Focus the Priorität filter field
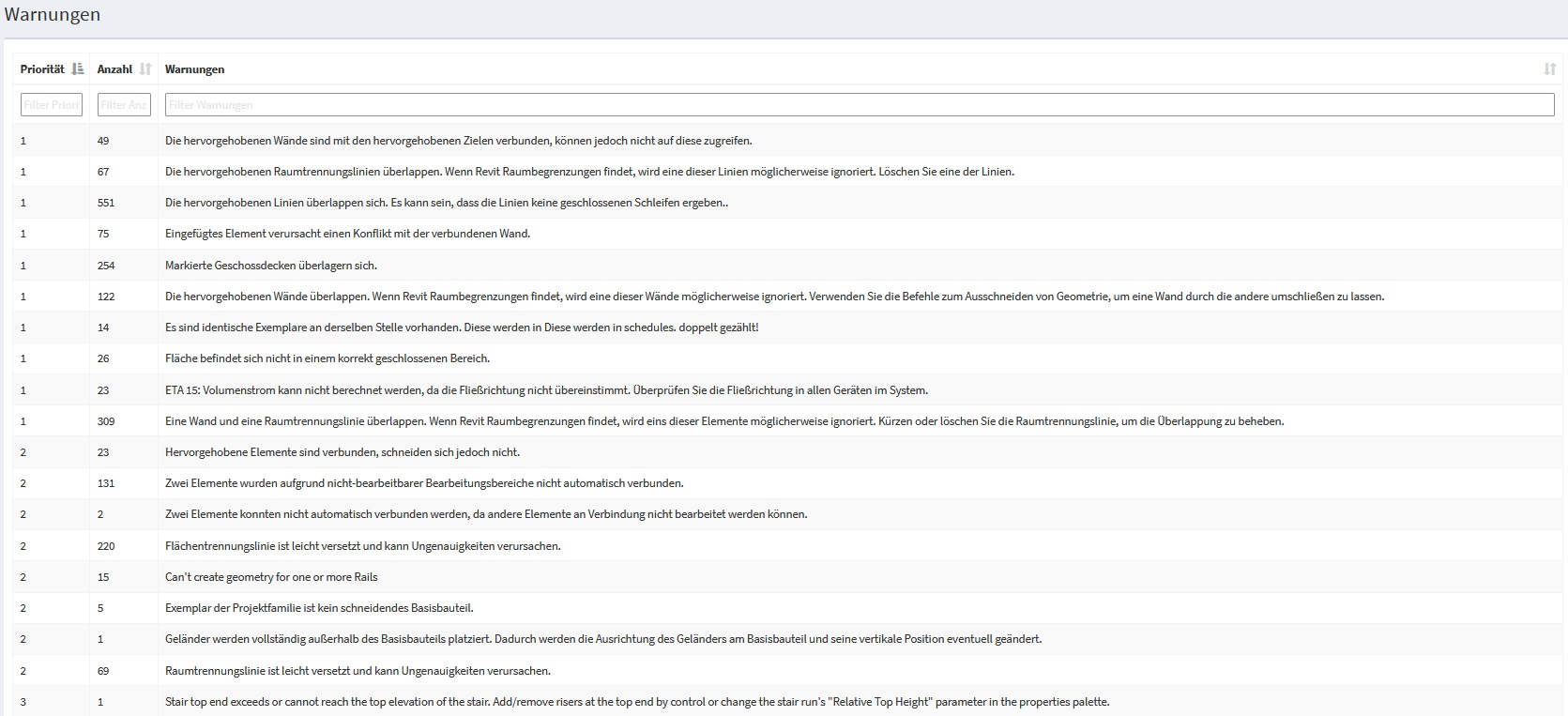Screen dimensions: 1568x716 pyautogui.click(x=52, y=105)
